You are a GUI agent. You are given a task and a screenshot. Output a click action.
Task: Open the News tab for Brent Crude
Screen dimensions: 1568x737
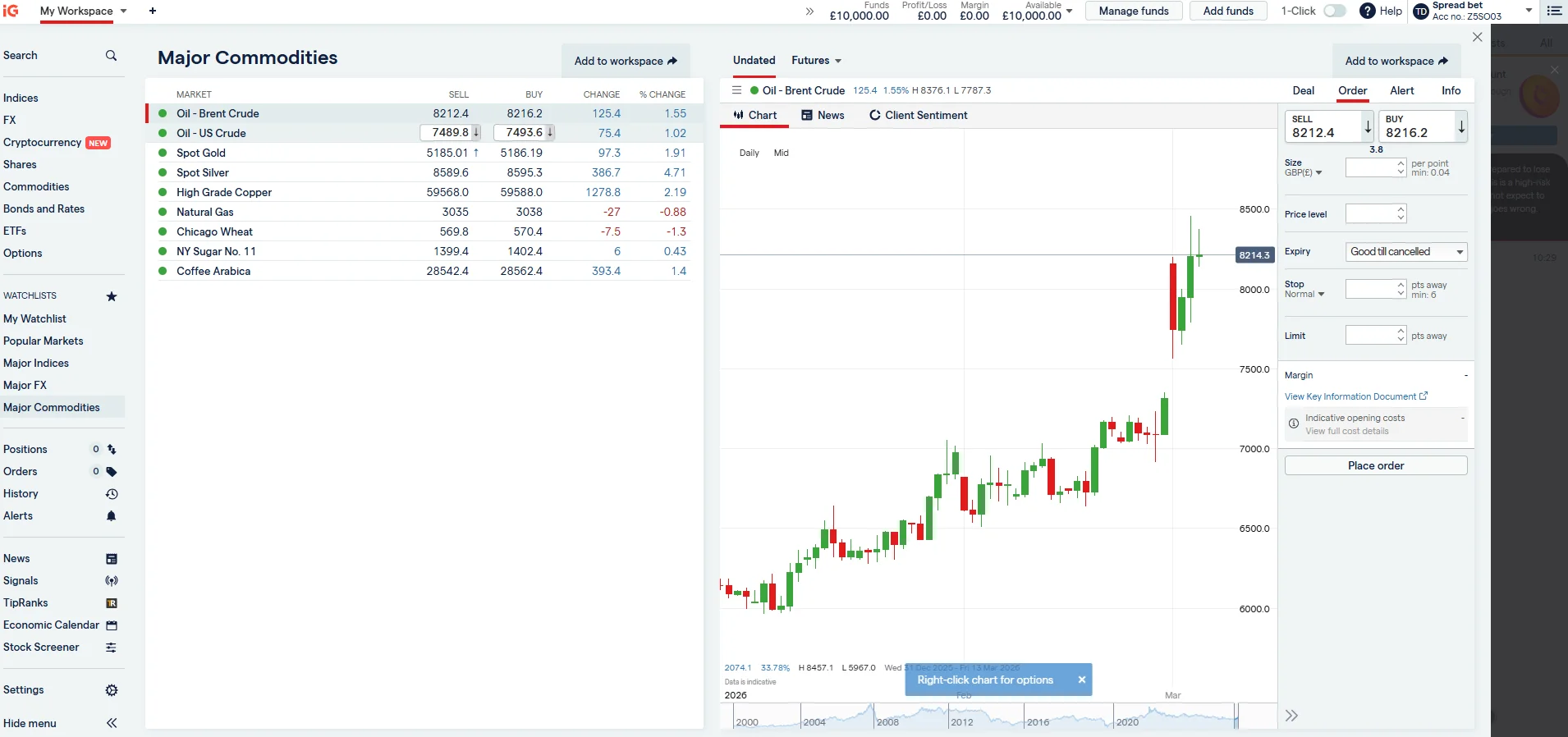point(823,116)
